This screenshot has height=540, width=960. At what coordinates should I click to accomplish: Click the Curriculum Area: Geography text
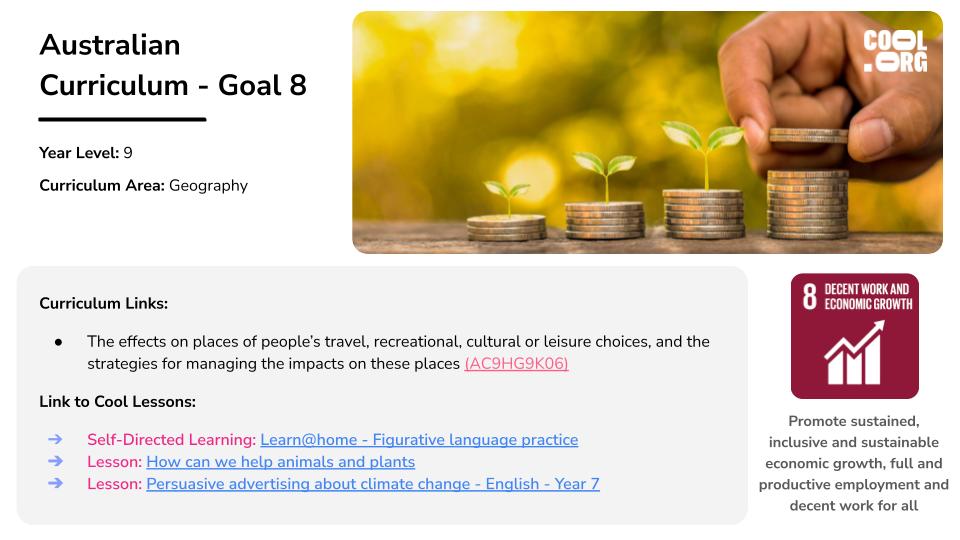tap(143, 186)
